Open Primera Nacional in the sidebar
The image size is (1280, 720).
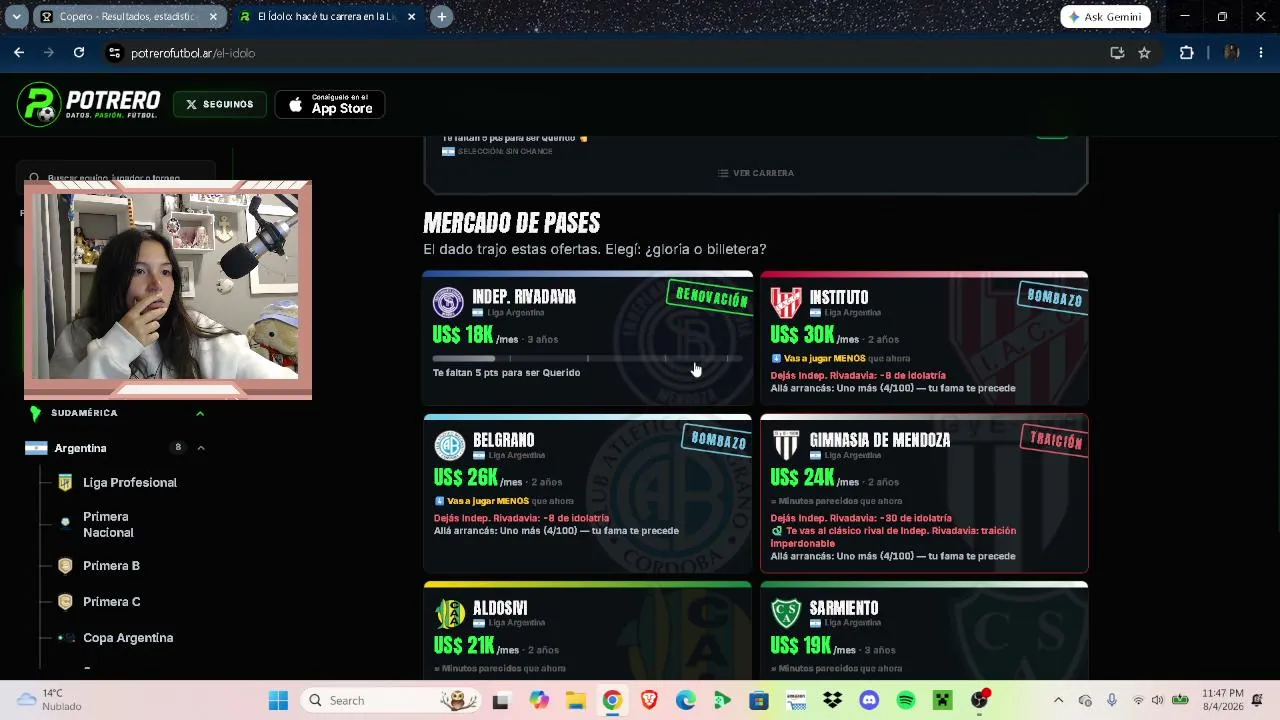click(108, 524)
